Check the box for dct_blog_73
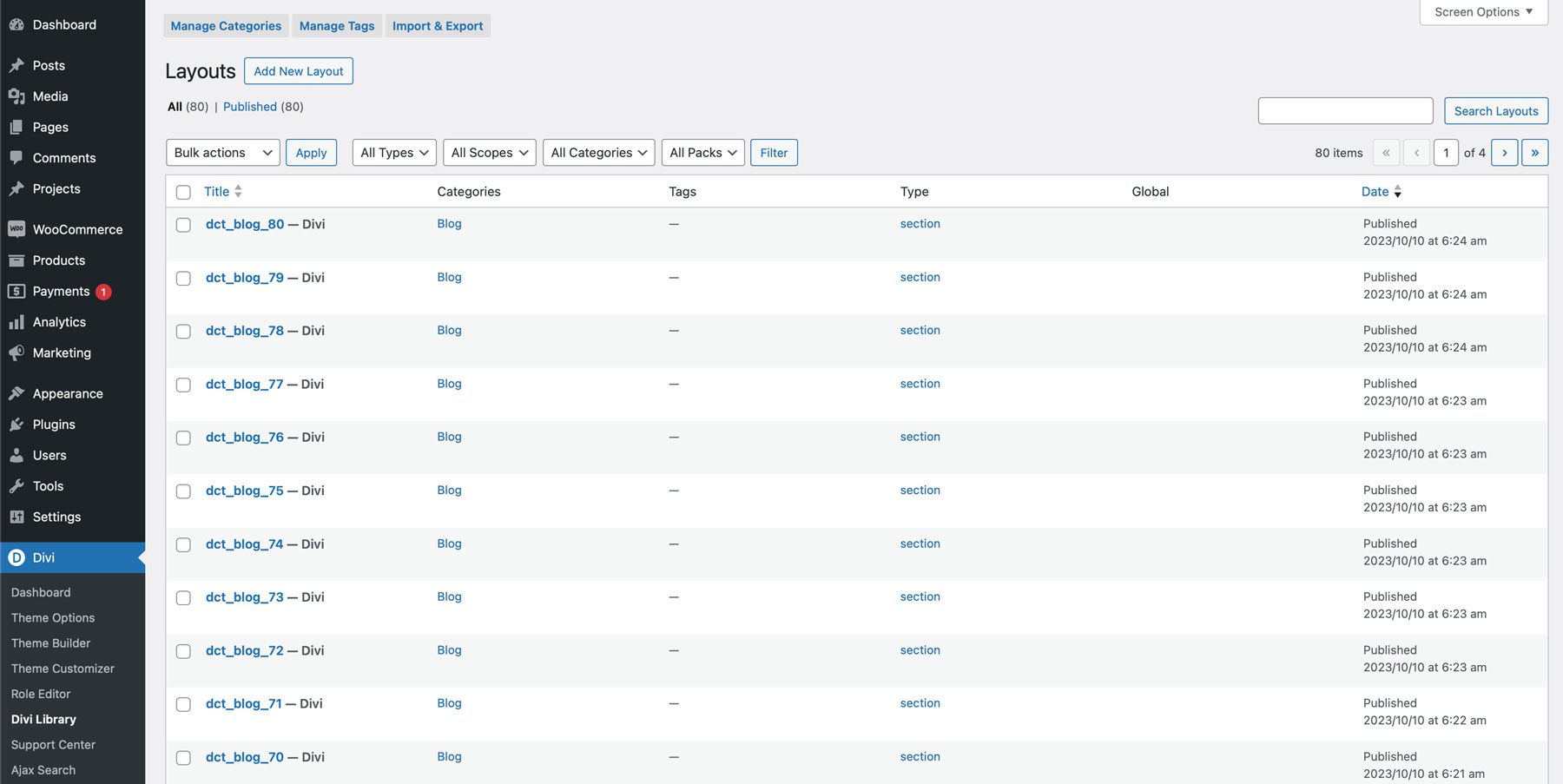The width and height of the screenshot is (1563, 784). (183, 598)
